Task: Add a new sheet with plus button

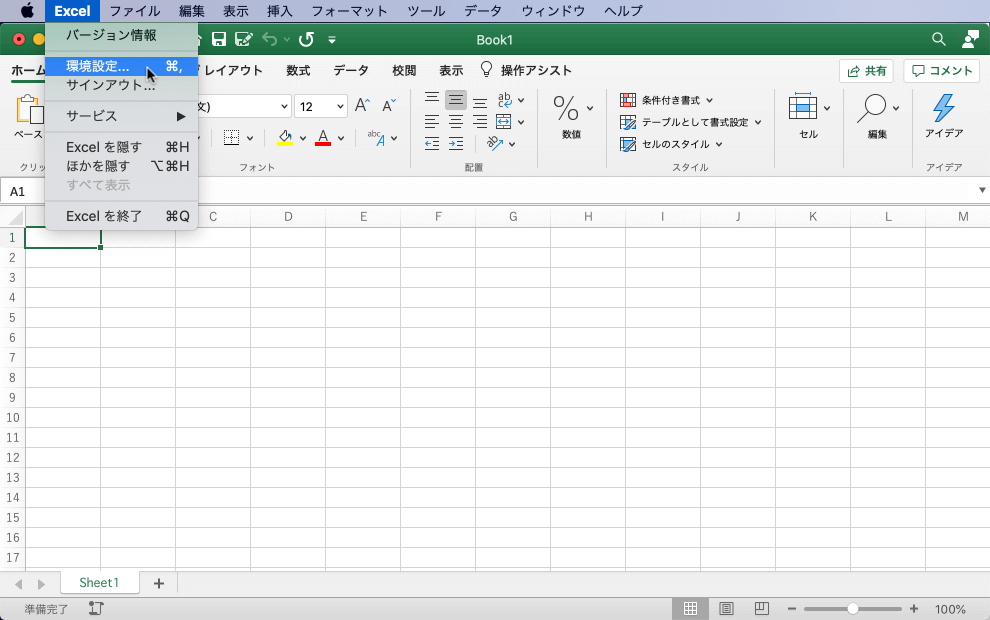Action: (x=159, y=583)
